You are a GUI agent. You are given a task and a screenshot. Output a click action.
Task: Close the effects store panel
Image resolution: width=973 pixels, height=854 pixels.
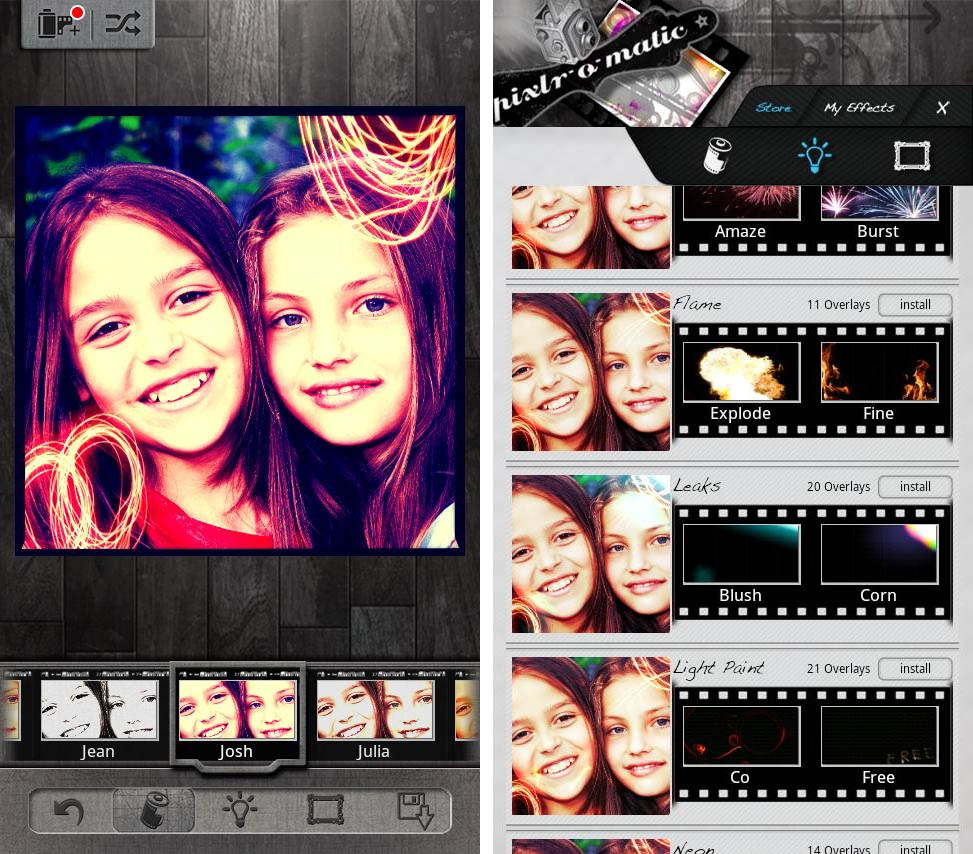(x=942, y=108)
